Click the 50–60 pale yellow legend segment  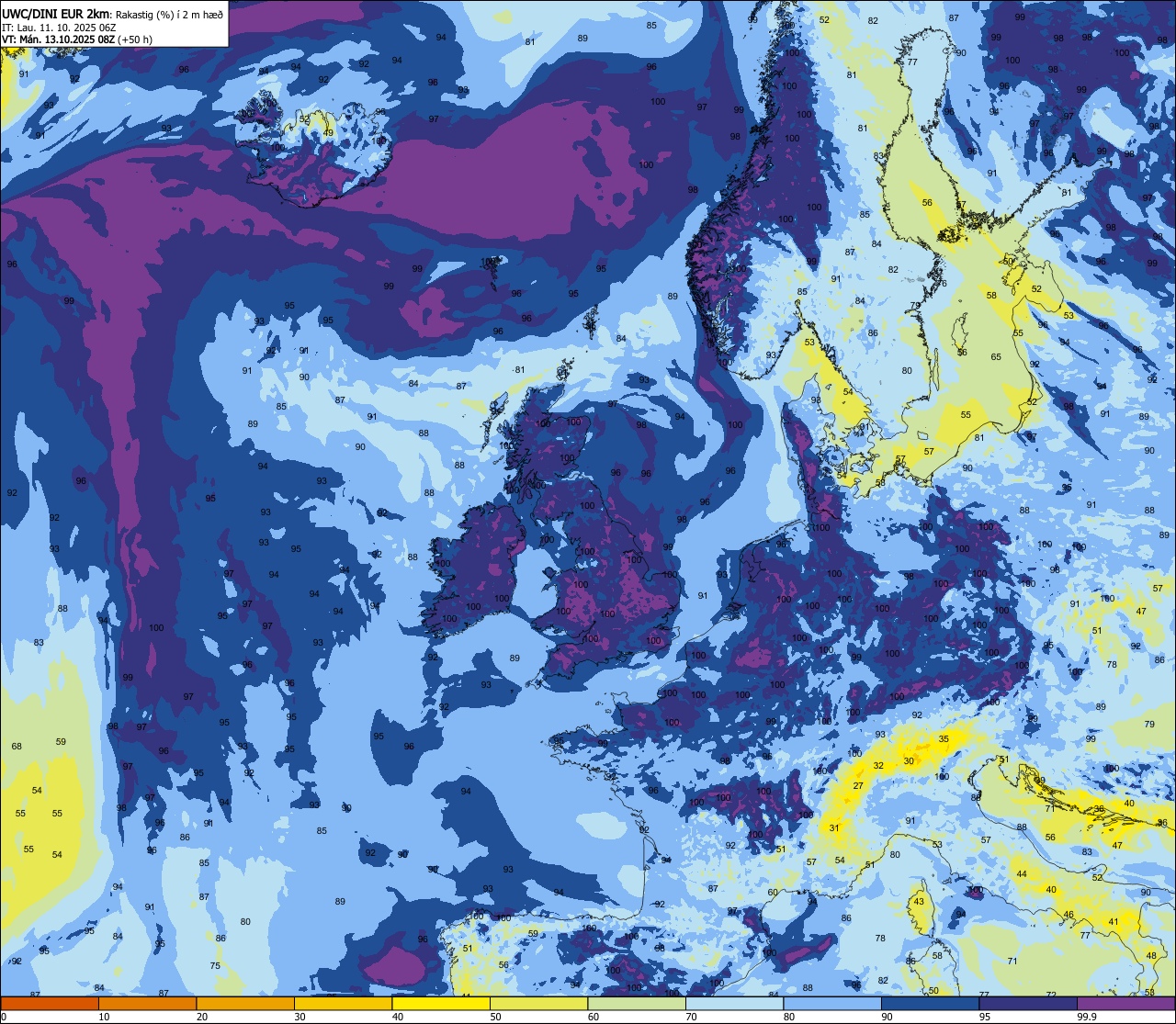point(538,1003)
